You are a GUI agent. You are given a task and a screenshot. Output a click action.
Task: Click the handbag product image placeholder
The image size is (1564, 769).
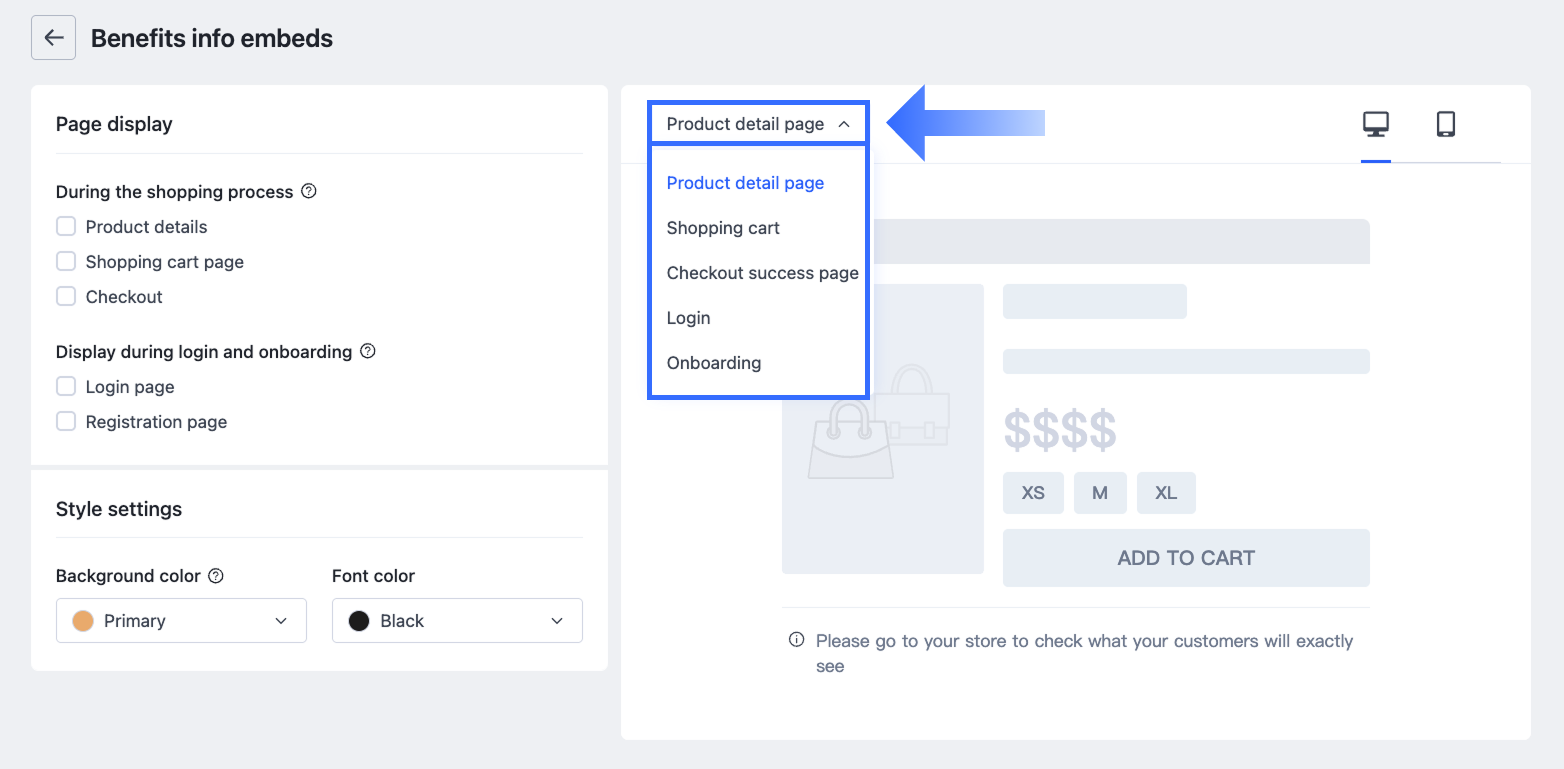pos(883,428)
